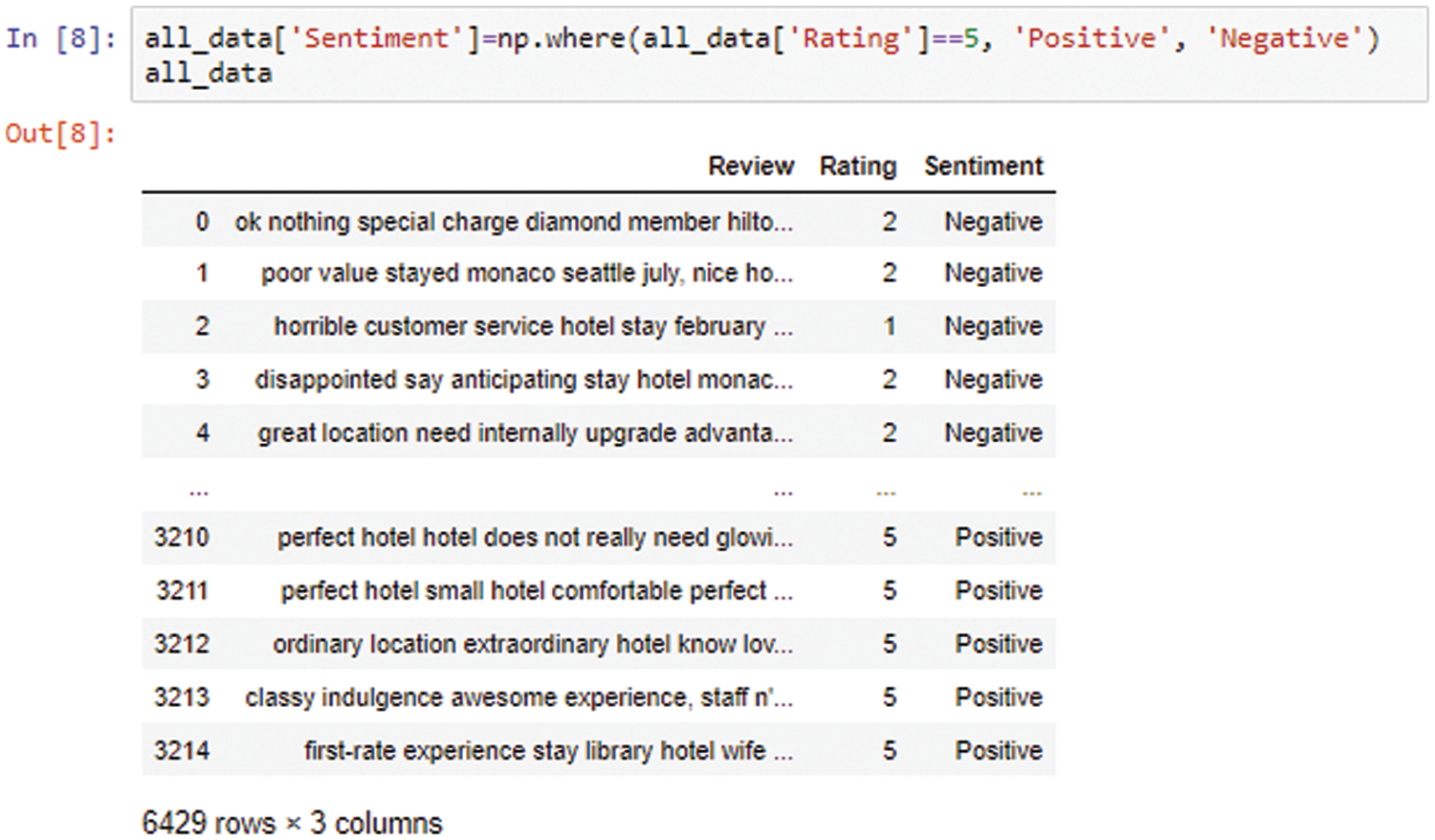
Task: Click the Sentiment column header
Action: click(x=982, y=166)
